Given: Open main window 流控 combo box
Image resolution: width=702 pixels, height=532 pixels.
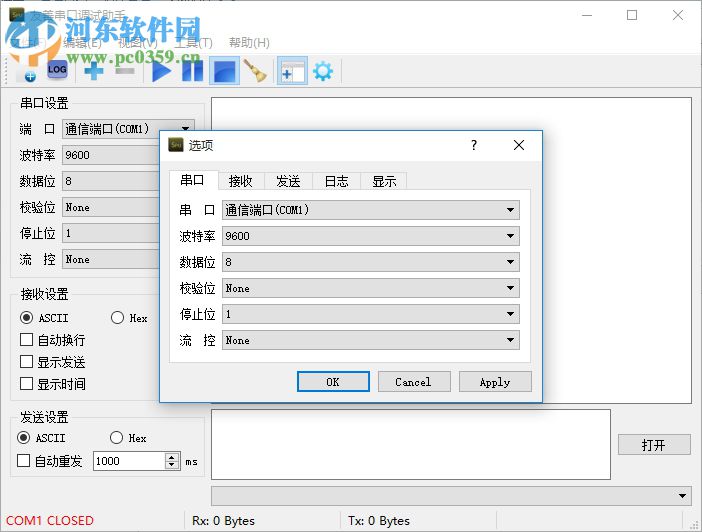Looking at the screenshot, I should 111,259.
